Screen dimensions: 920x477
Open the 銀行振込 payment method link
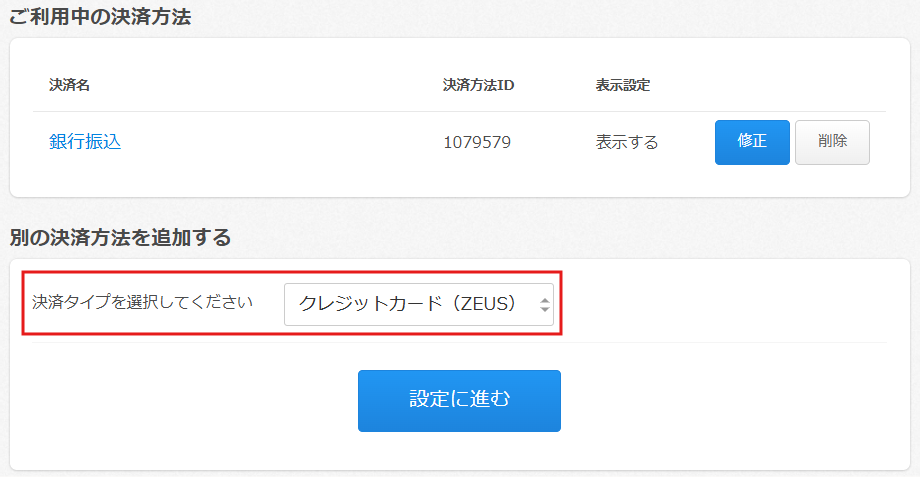coord(85,142)
